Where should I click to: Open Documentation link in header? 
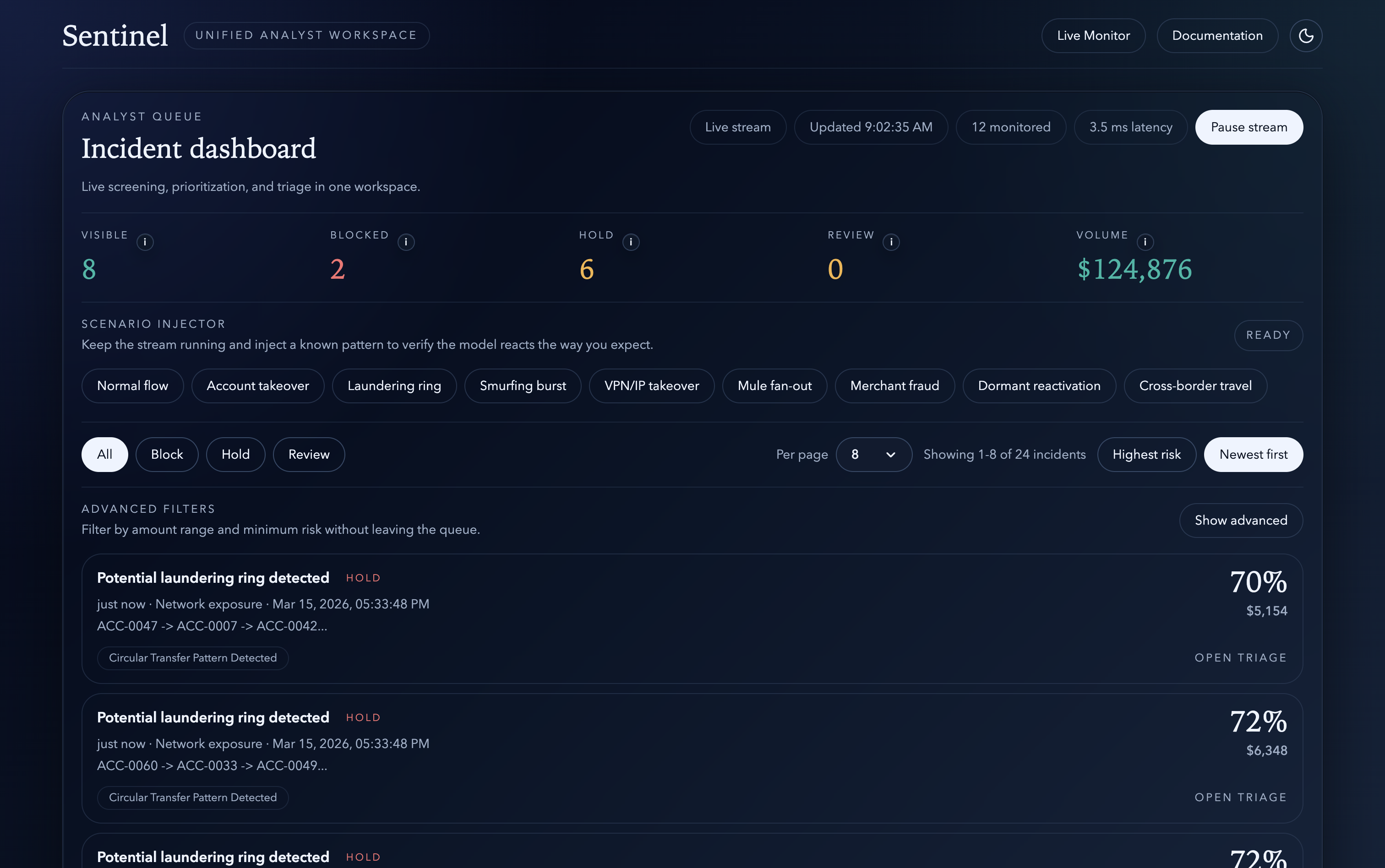click(x=1217, y=36)
